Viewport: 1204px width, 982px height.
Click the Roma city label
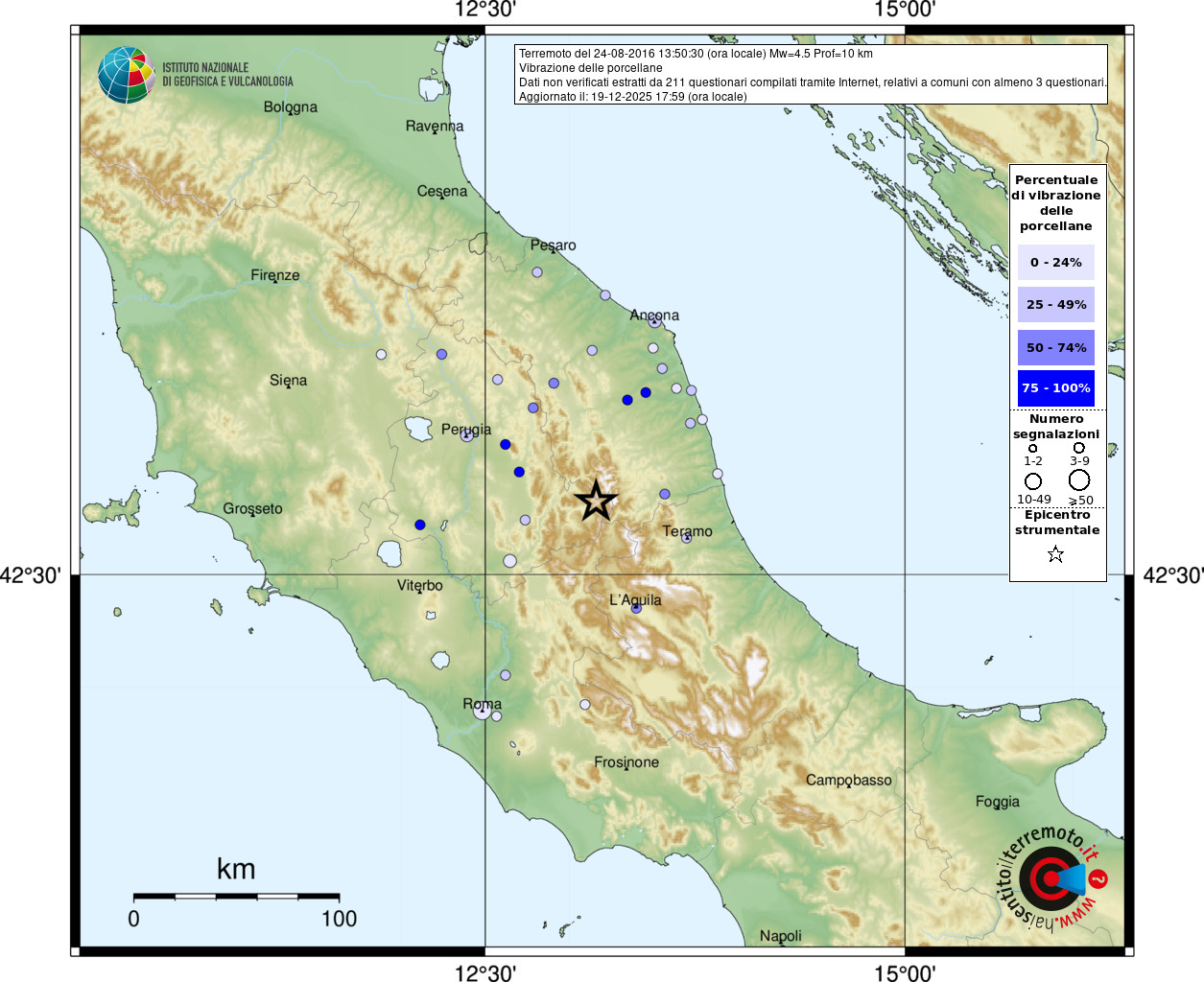(482, 704)
